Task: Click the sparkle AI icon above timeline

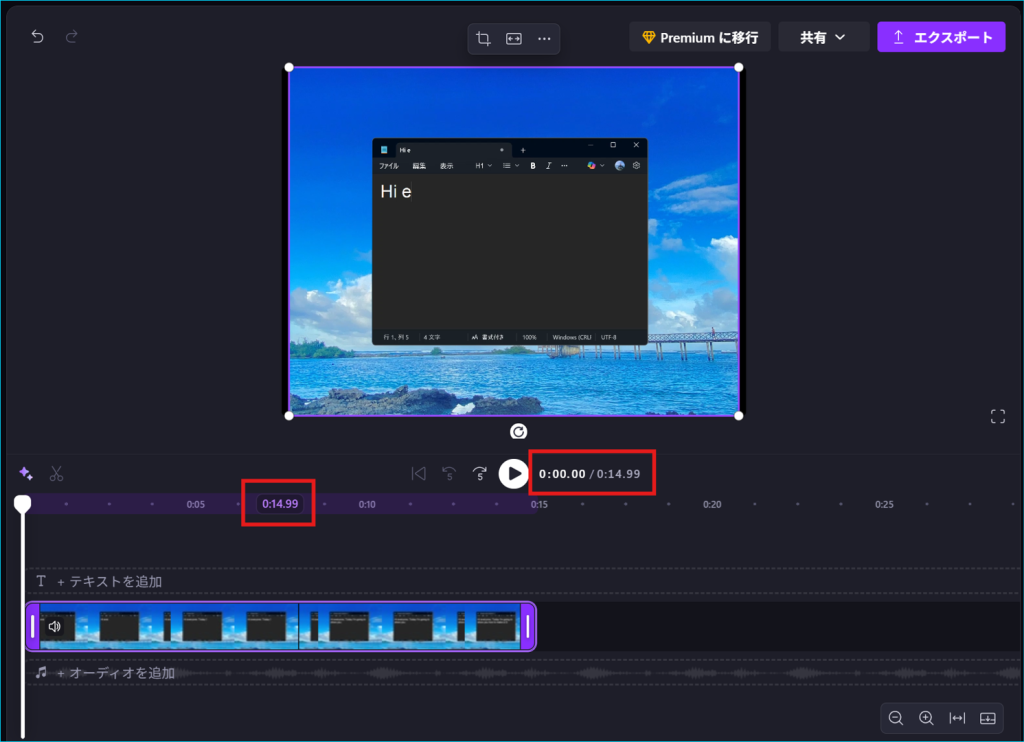Action: [x=26, y=473]
